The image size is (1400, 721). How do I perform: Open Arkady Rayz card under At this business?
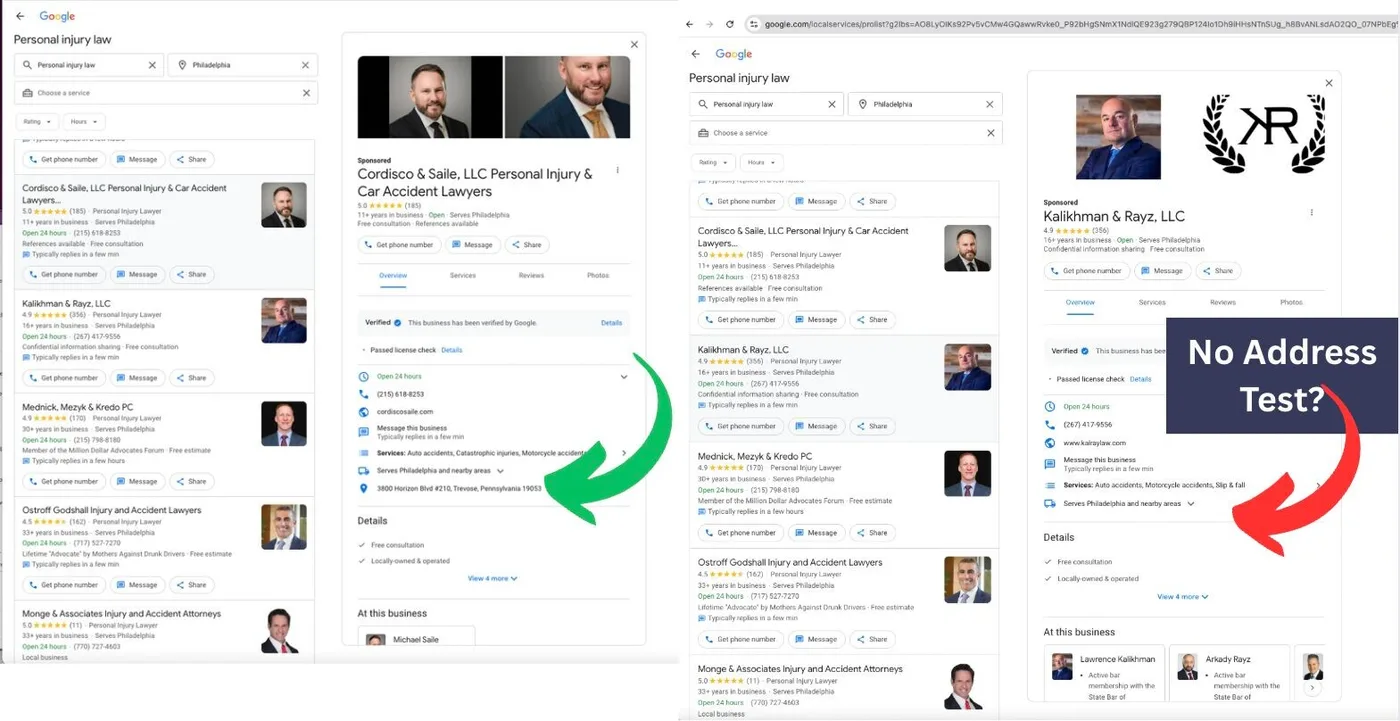click(x=1229, y=674)
